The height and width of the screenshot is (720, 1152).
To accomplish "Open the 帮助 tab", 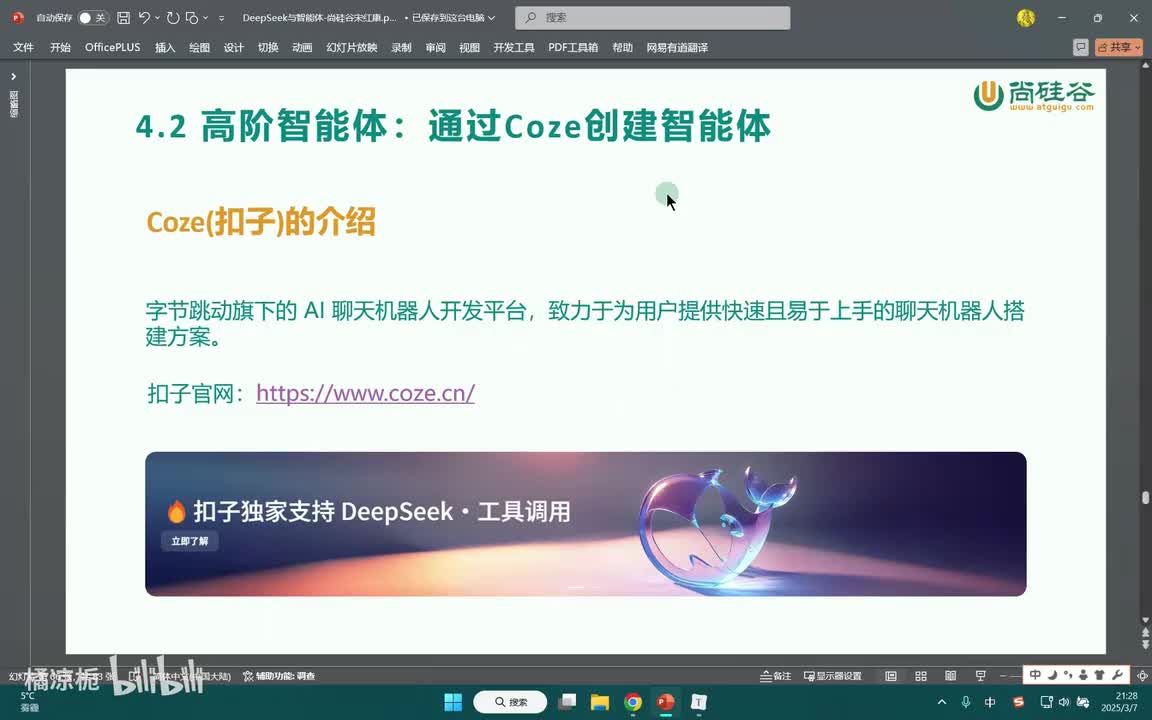I will point(622,47).
